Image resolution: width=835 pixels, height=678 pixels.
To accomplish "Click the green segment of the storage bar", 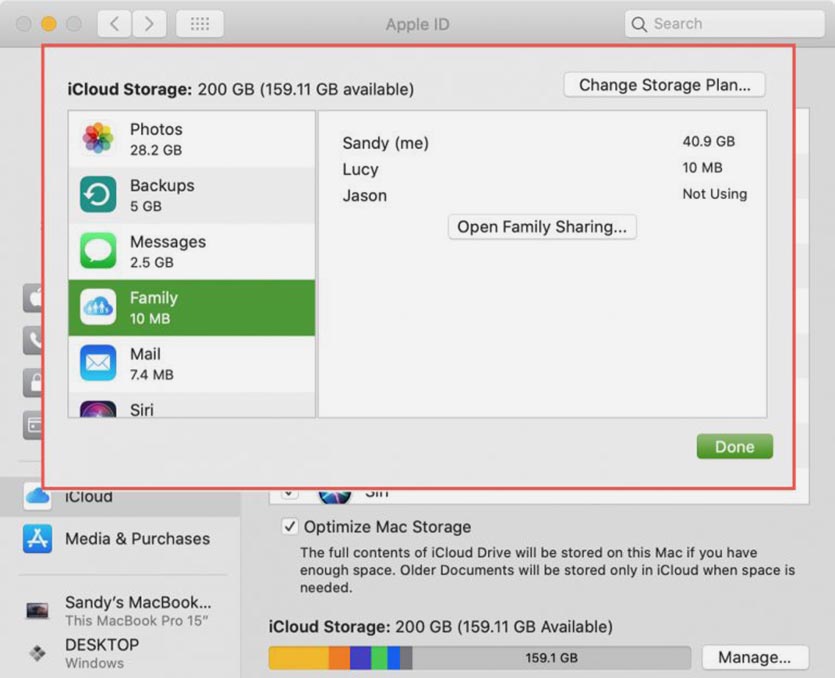I will click(x=379, y=658).
